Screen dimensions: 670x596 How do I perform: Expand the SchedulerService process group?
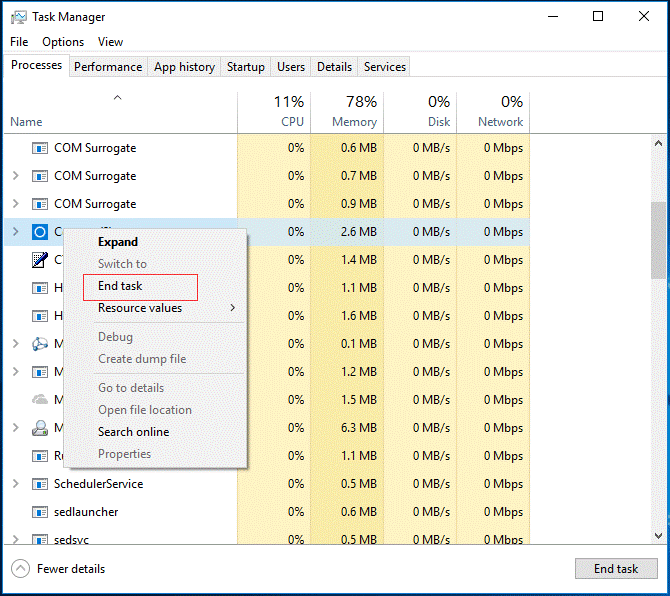click(15, 484)
